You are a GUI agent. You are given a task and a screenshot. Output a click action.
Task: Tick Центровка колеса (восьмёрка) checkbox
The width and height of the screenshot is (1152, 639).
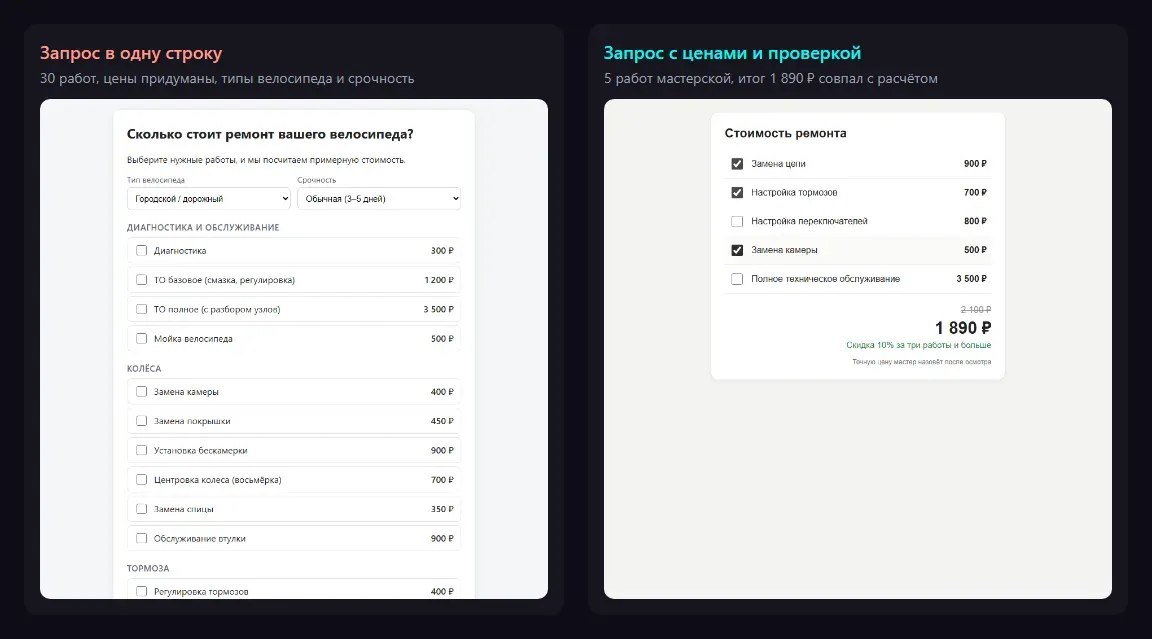tap(142, 480)
